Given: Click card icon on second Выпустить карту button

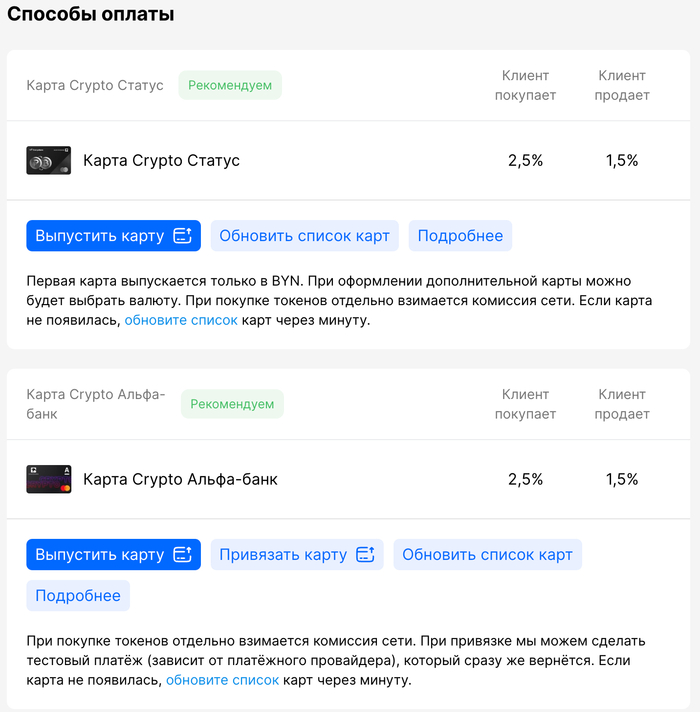Looking at the screenshot, I should tap(182, 555).
